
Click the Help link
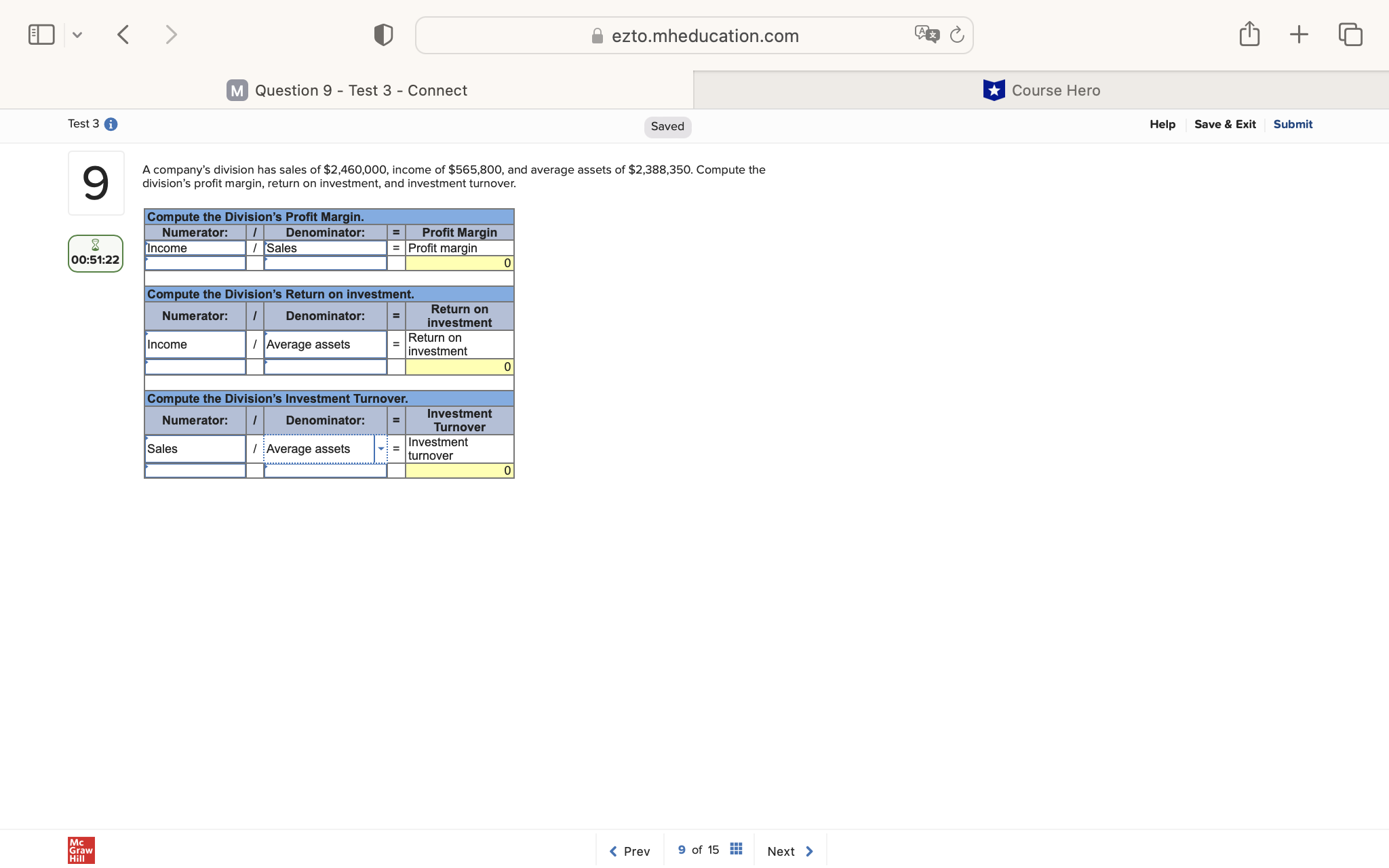click(1162, 124)
